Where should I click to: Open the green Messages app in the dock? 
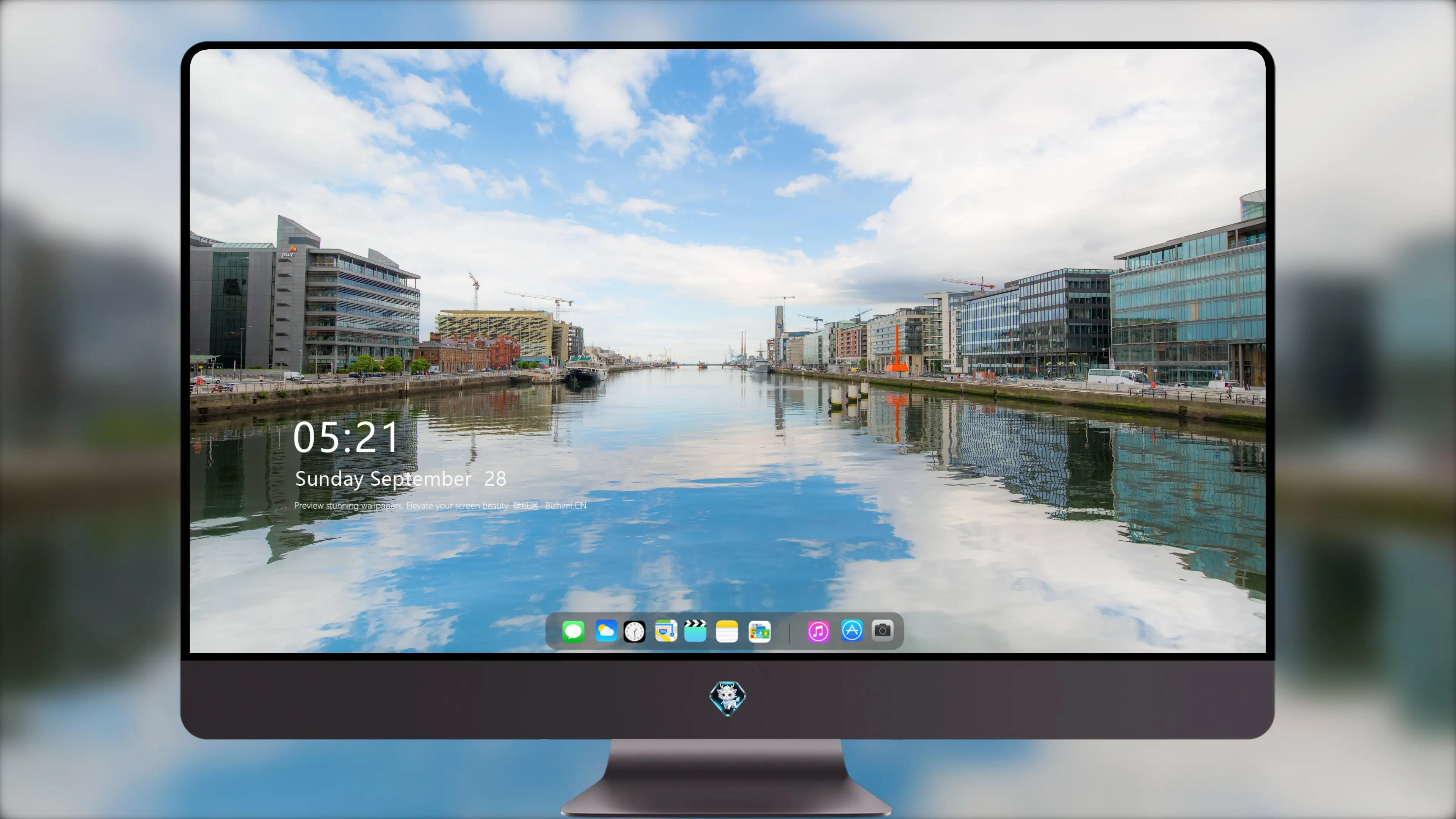[x=573, y=631]
